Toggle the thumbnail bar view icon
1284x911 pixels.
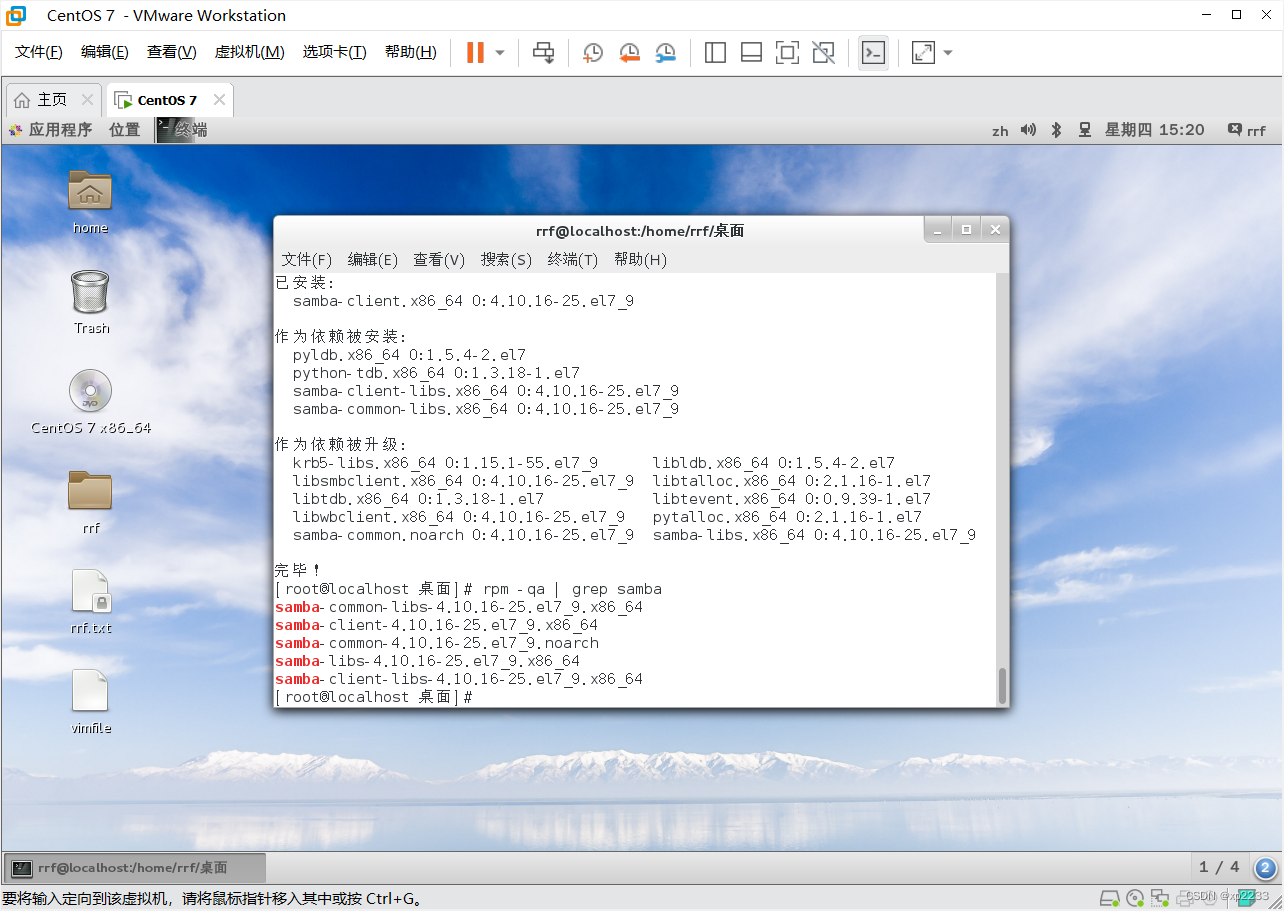click(751, 52)
